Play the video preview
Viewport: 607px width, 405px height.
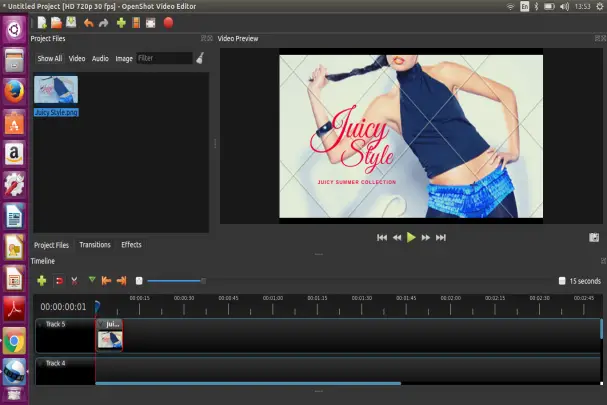click(411, 237)
